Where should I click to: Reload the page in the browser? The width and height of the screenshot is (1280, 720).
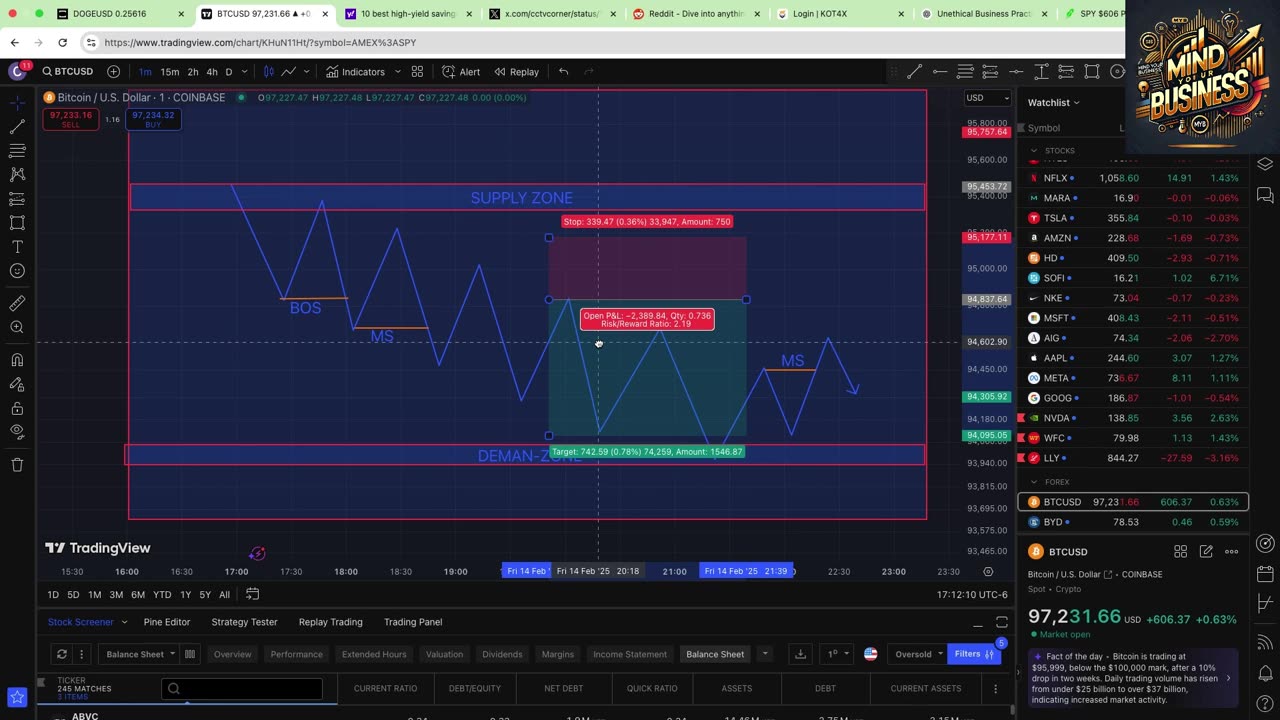tap(62, 42)
